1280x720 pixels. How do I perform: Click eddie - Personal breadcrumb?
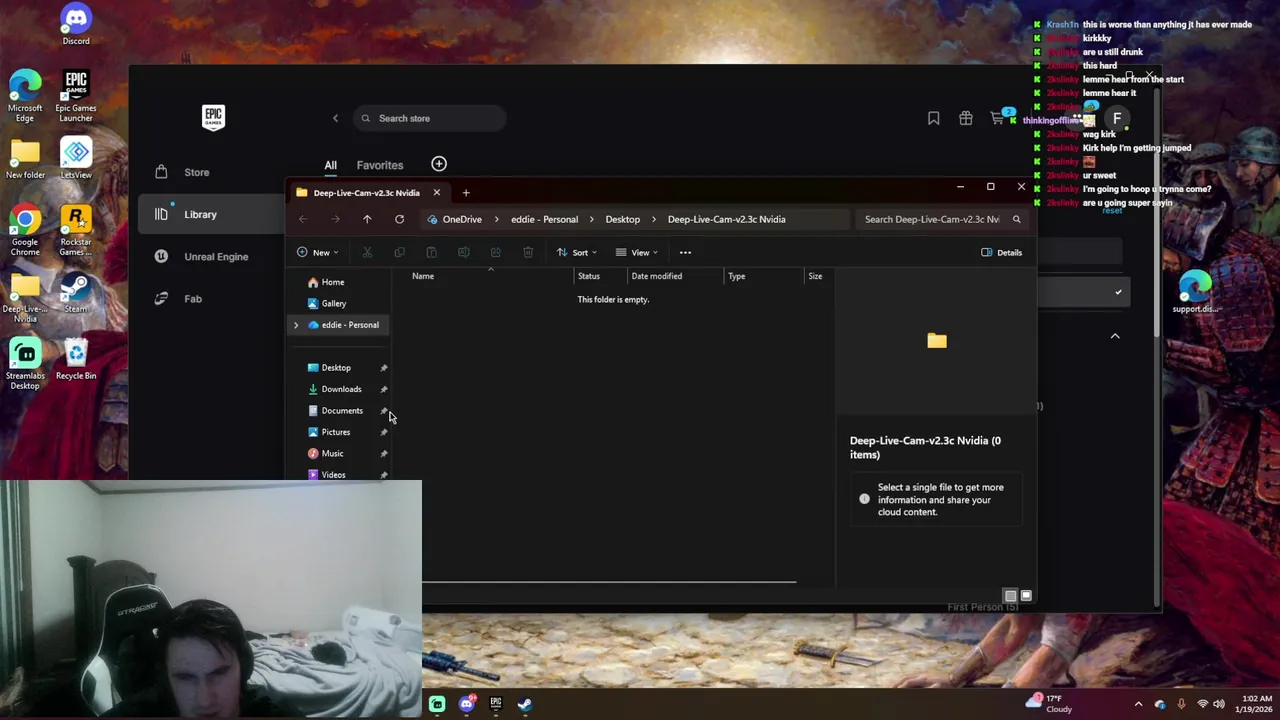tap(544, 219)
